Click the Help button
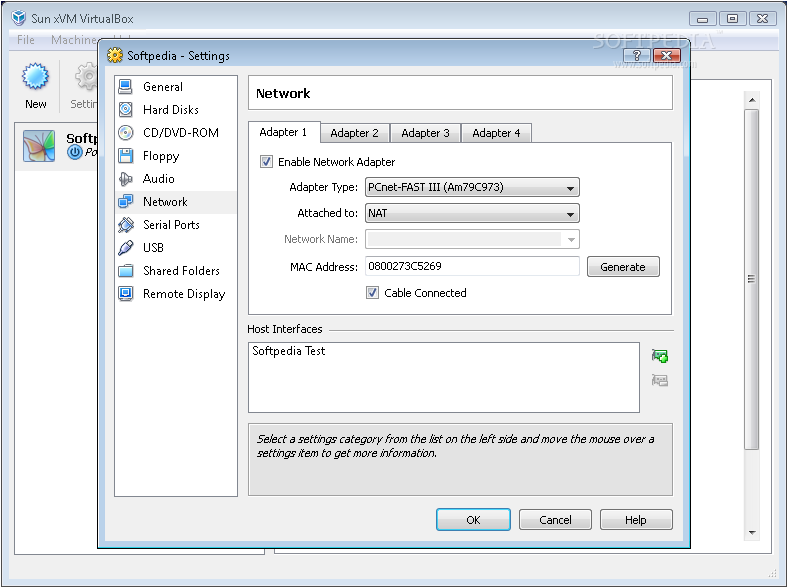787x587 pixels. point(636,520)
